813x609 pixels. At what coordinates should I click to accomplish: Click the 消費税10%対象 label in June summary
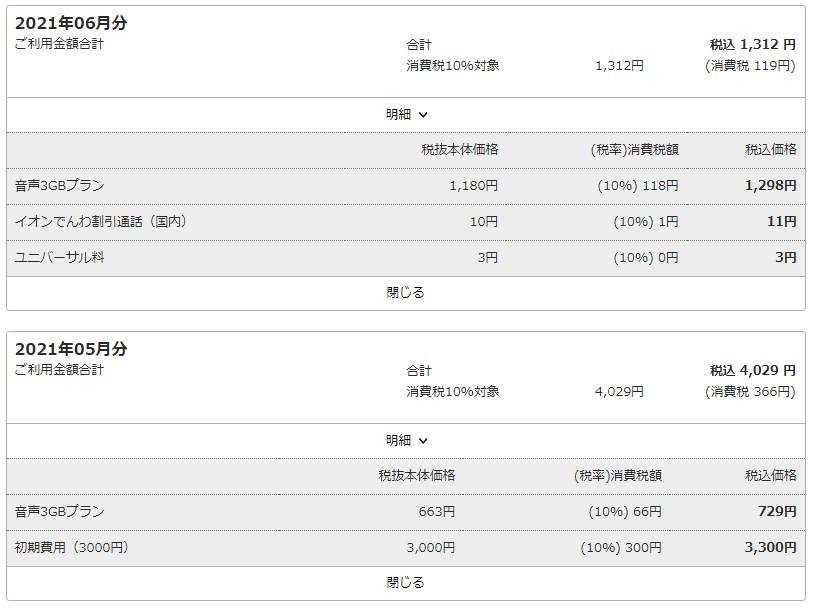453,66
